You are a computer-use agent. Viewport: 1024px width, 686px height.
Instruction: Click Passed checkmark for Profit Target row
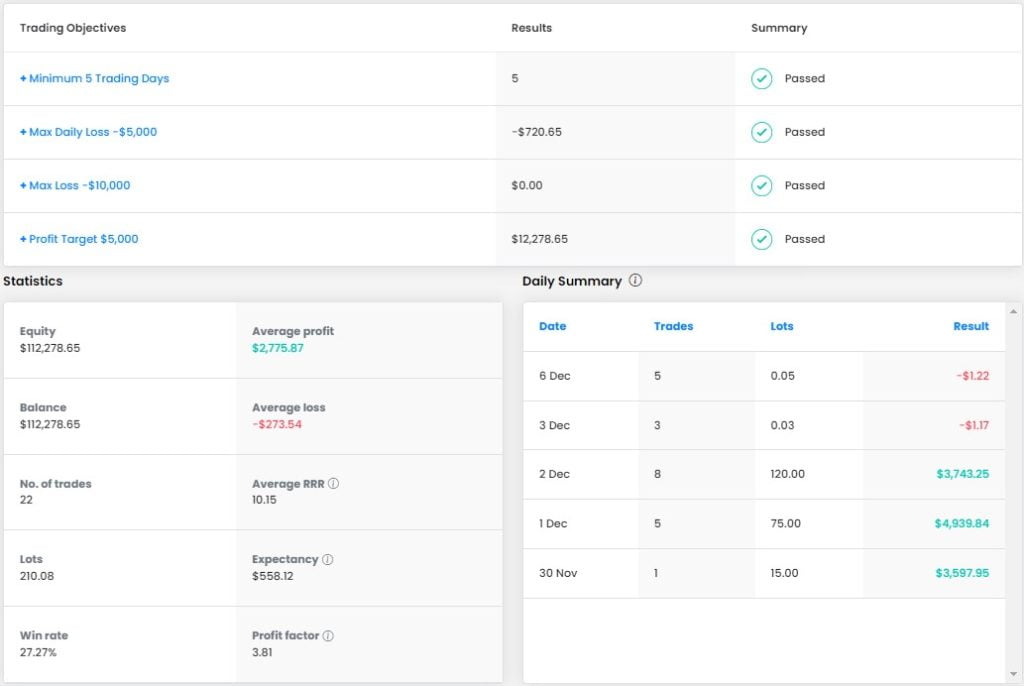coord(762,239)
